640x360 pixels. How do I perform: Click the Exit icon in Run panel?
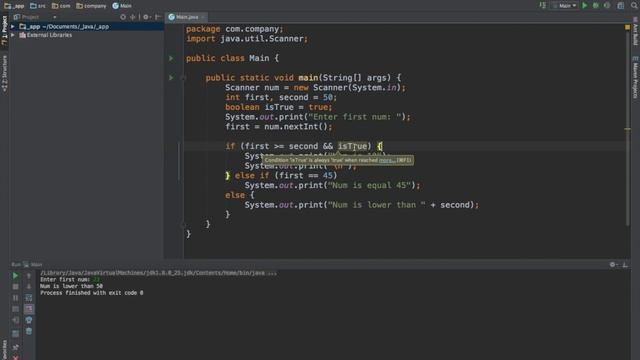tap(15, 320)
